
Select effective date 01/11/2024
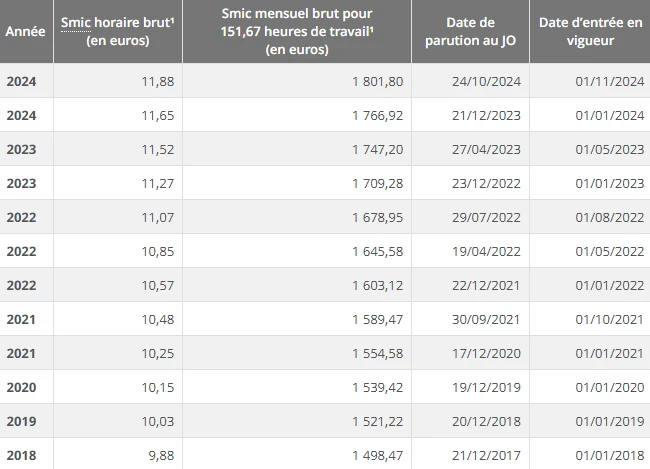(x=609, y=81)
